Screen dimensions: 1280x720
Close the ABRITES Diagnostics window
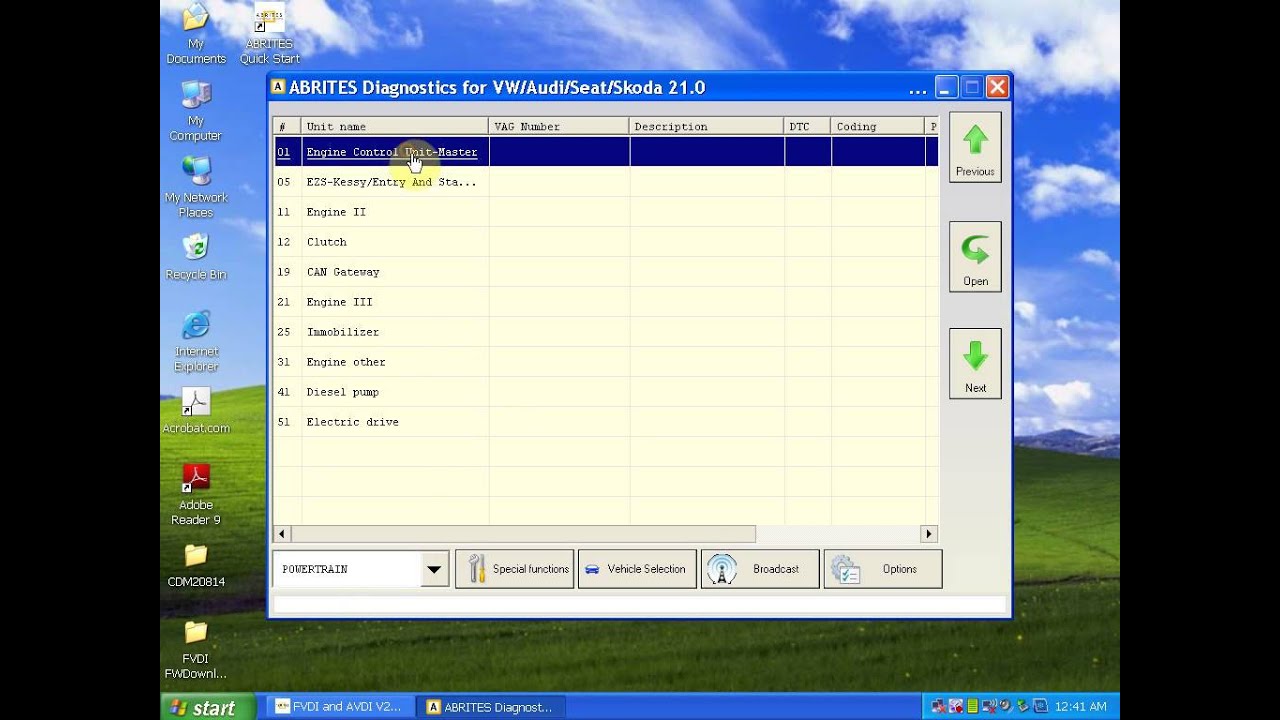point(997,87)
